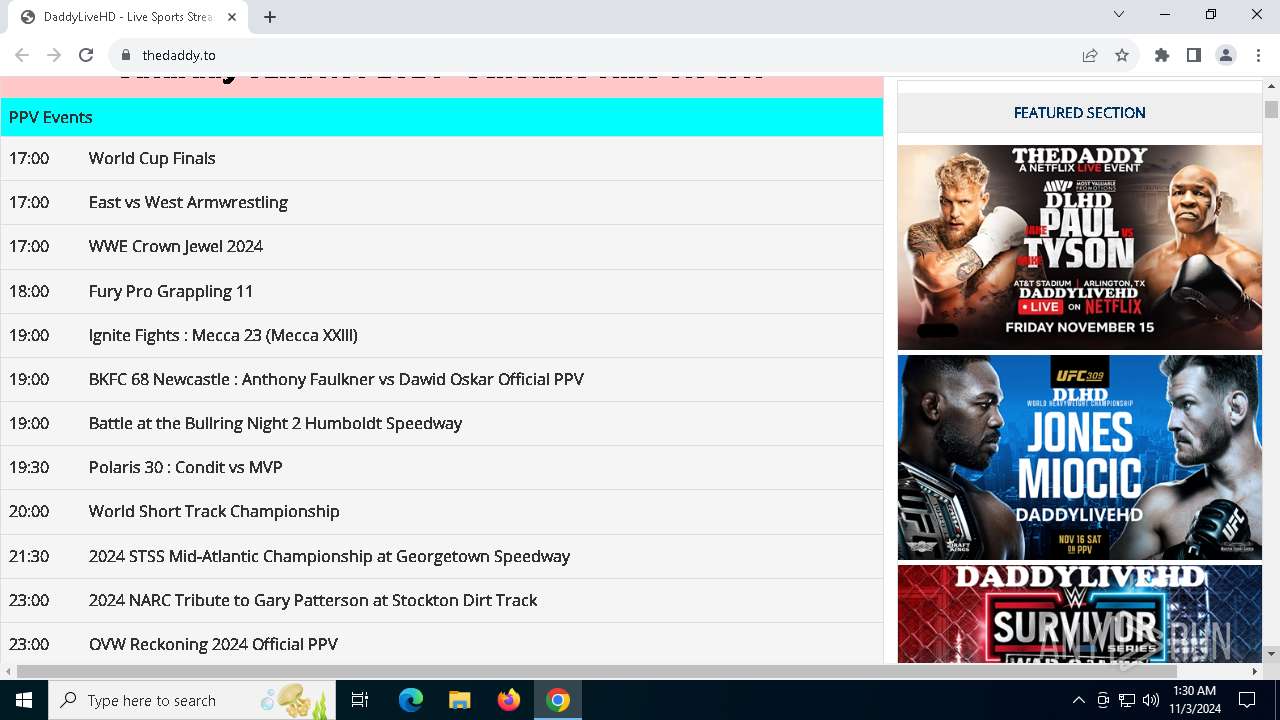Click the PPV Events category header

click(x=441, y=117)
